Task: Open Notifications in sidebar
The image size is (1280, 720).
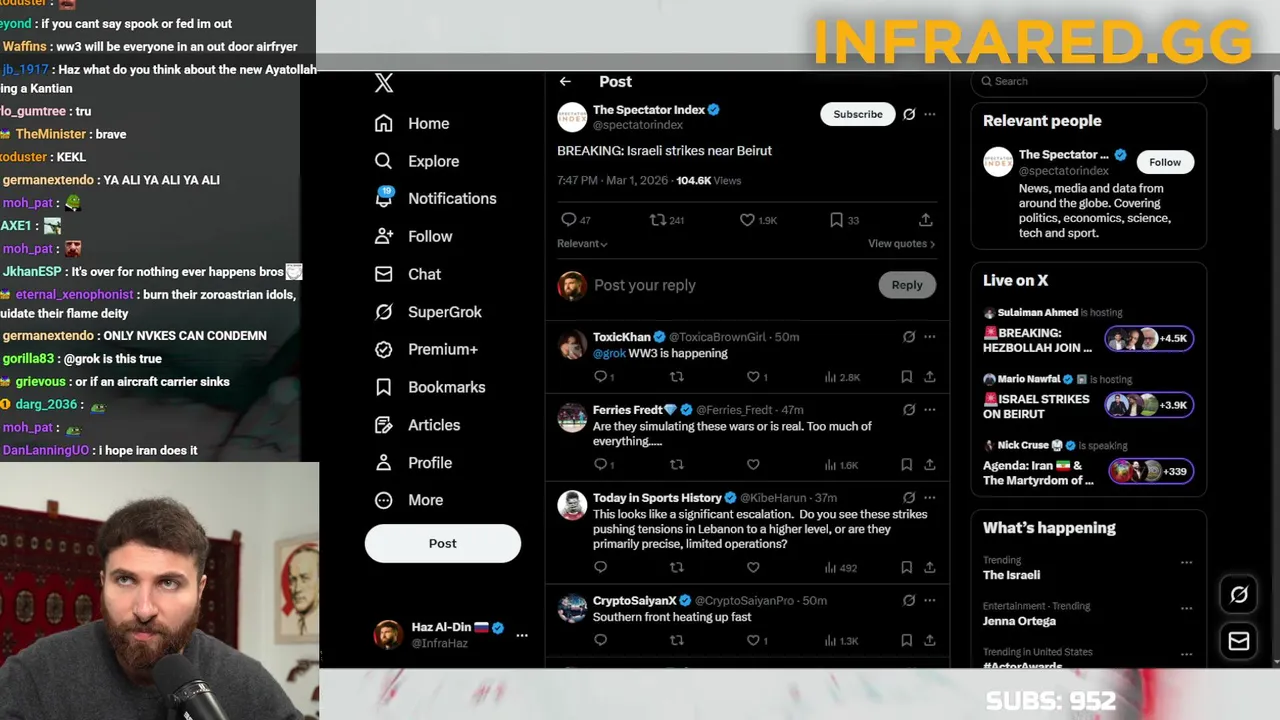Action: pos(435,198)
